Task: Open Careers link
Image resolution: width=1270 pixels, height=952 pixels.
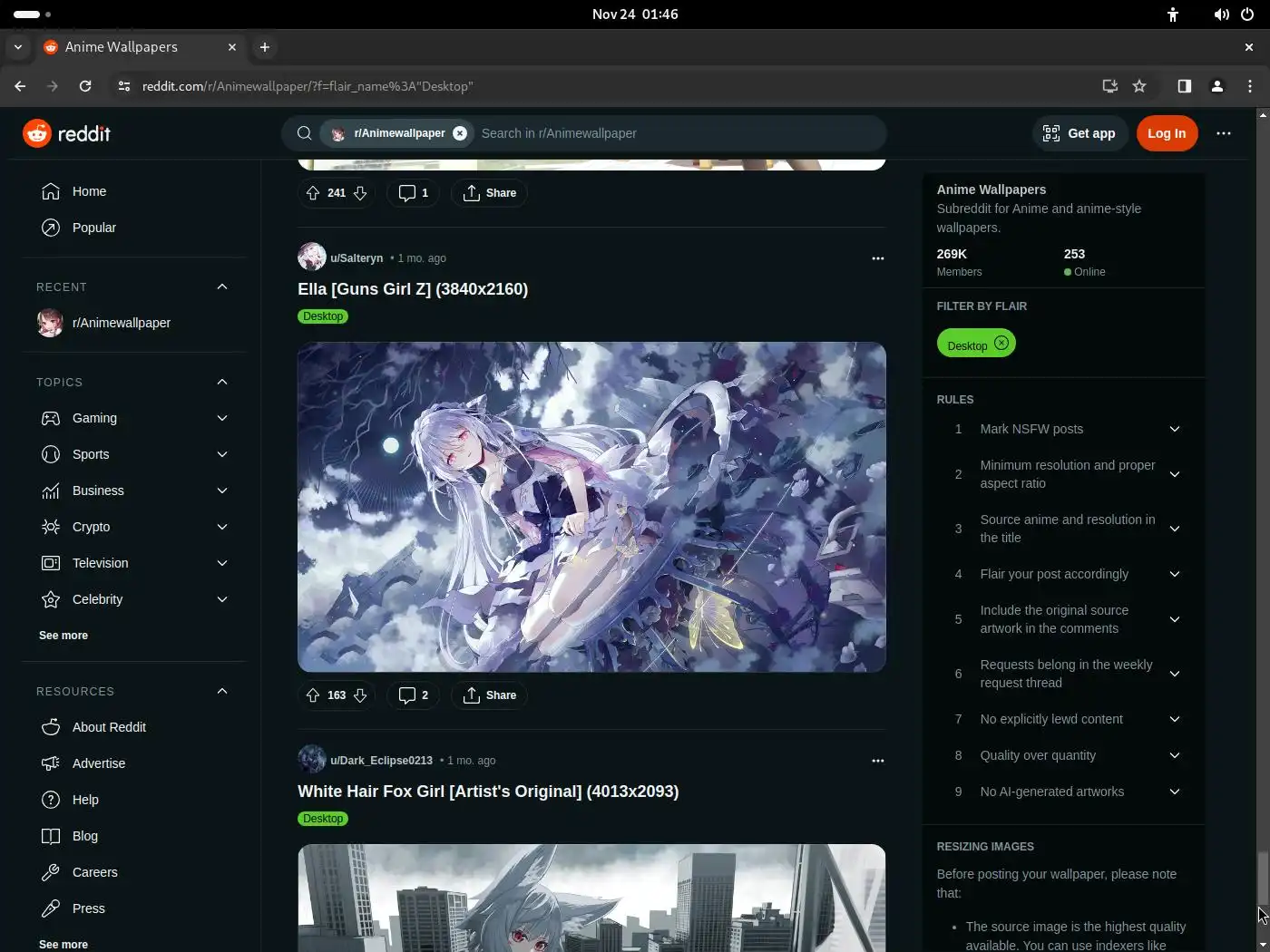Action: (134, 872)
